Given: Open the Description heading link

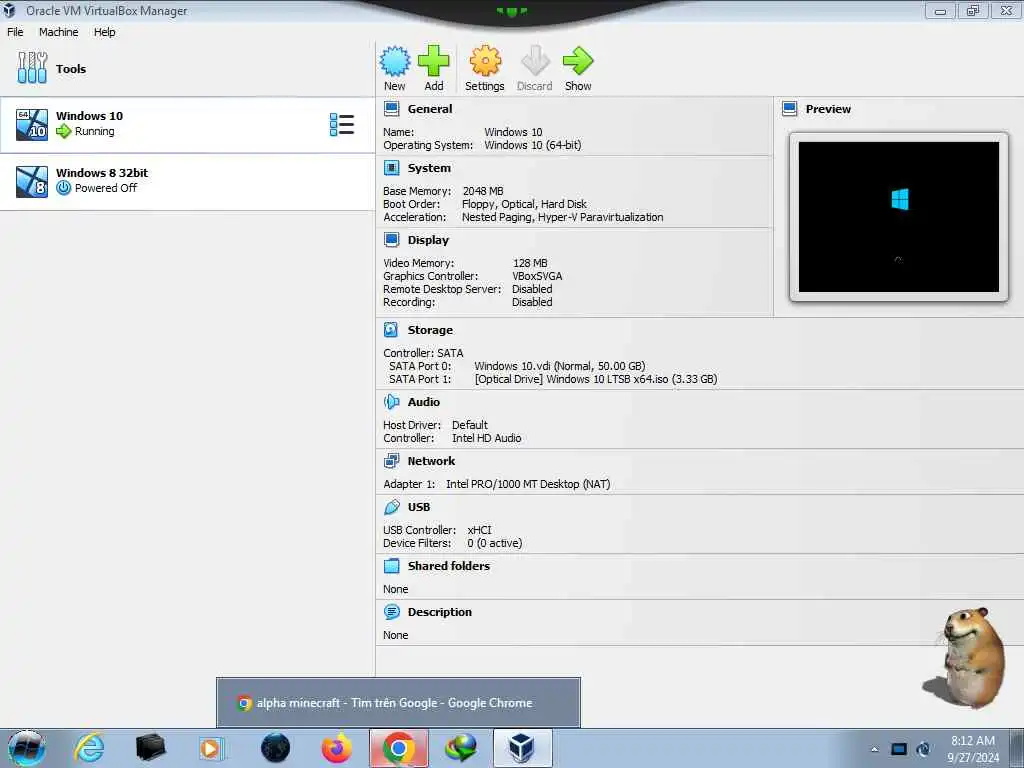Looking at the screenshot, I should pos(440,612).
